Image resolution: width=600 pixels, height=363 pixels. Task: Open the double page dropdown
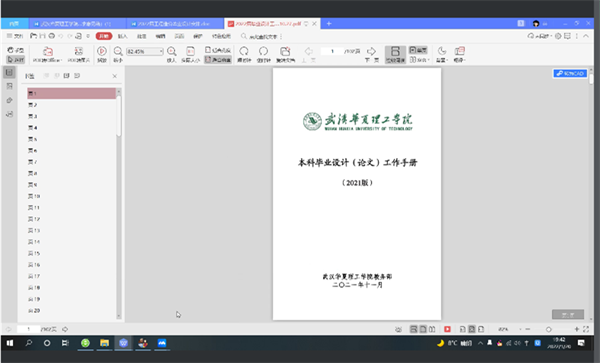419,60
